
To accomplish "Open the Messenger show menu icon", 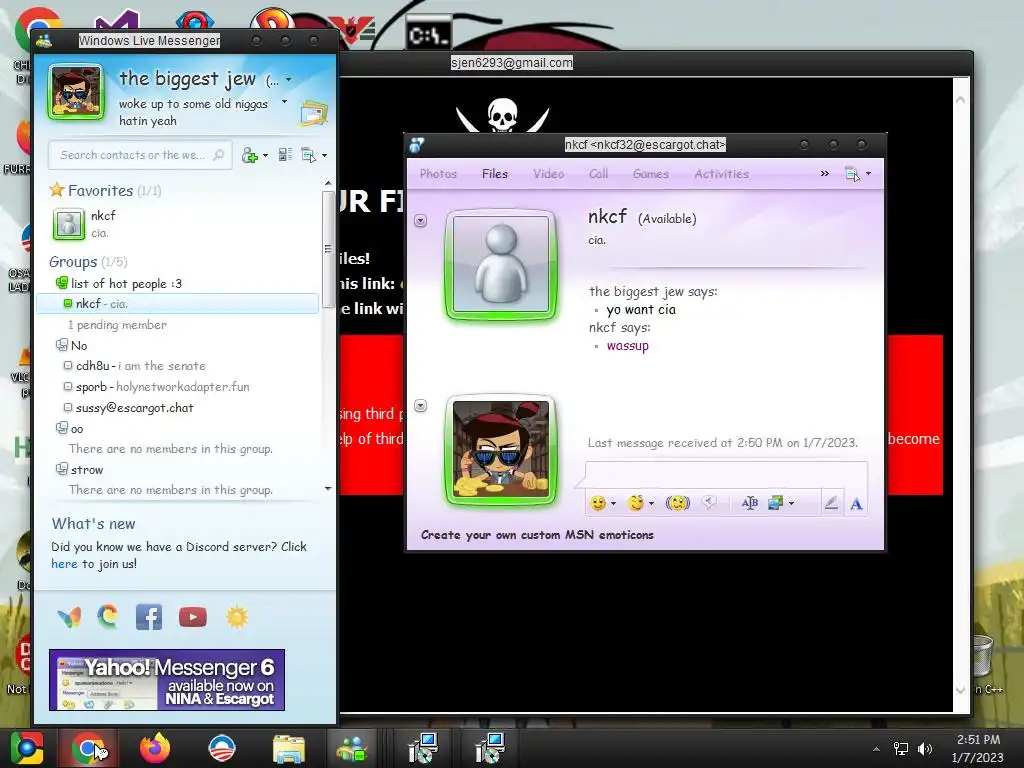I will pyautogui.click(x=308, y=155).
